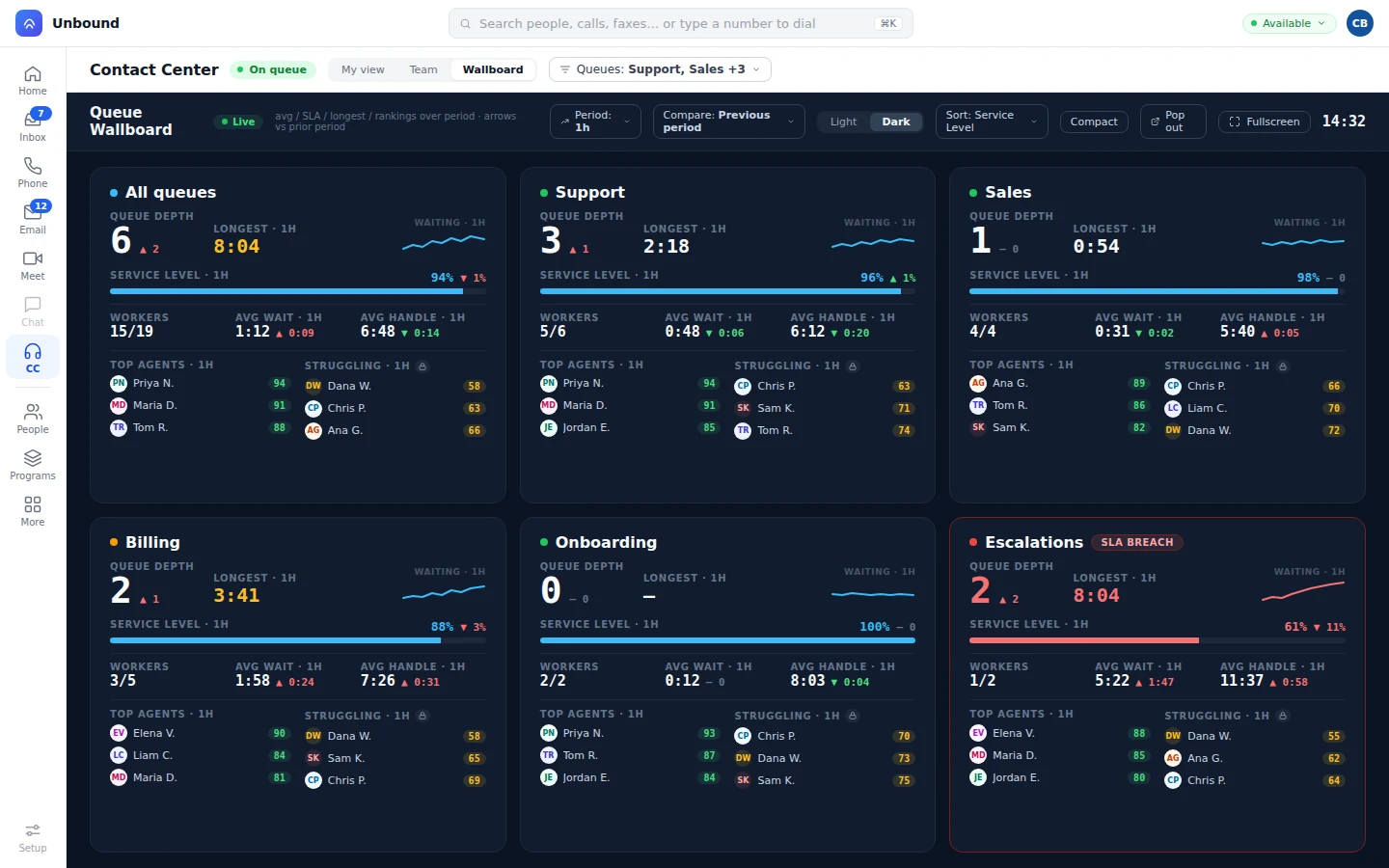Click lock icon in Support Struggling header
Screen dimensions: 1389x868
pyautogui.click(x=853, y=366)
